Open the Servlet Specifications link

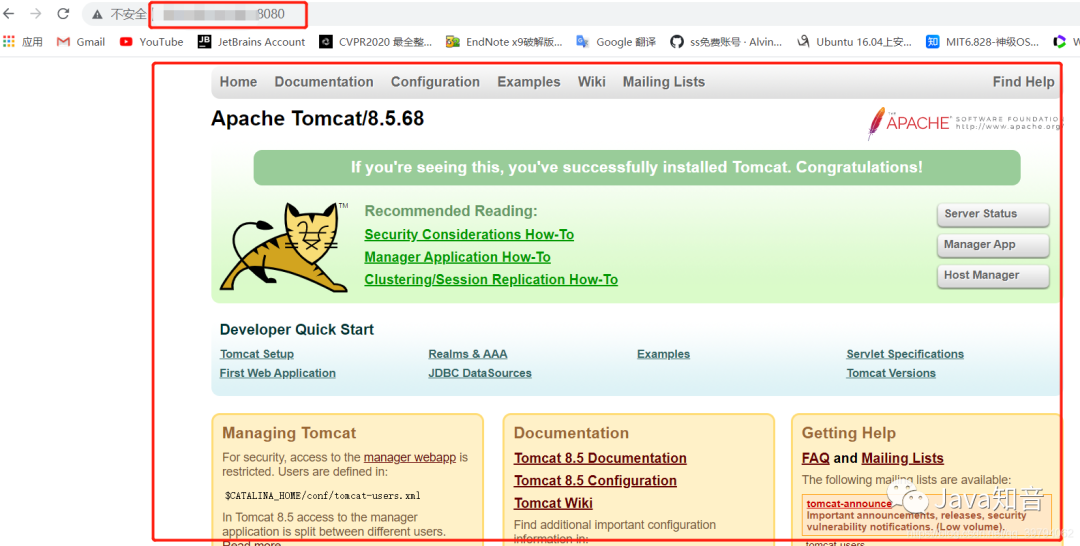pyautogui.click(x=905, y=354)
